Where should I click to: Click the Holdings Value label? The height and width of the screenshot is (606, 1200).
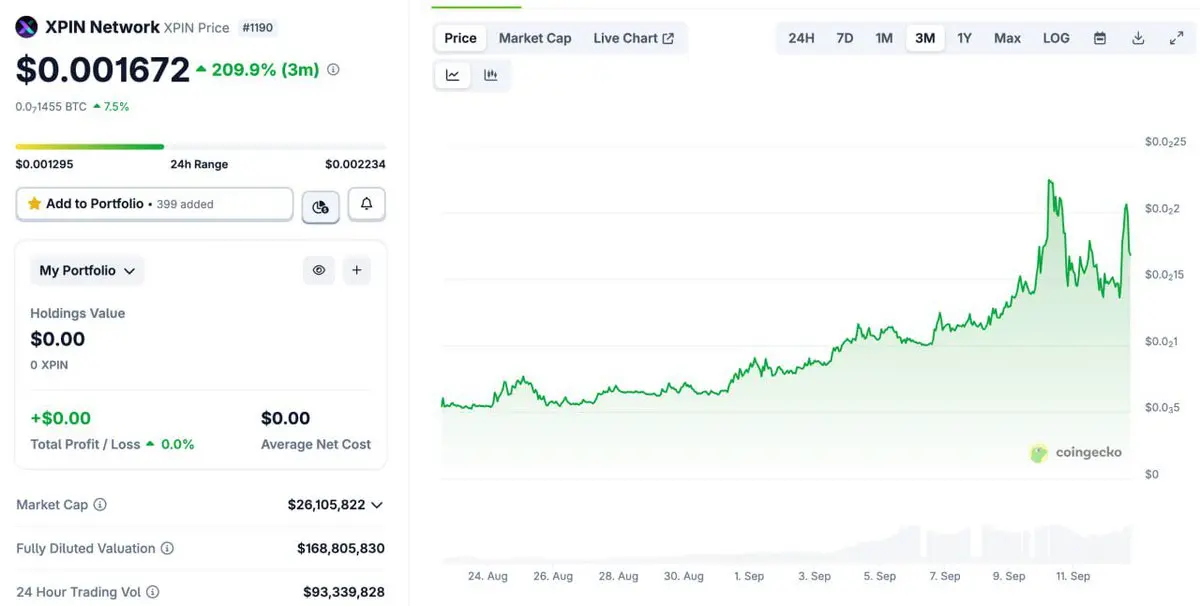(x=78, y=313)
